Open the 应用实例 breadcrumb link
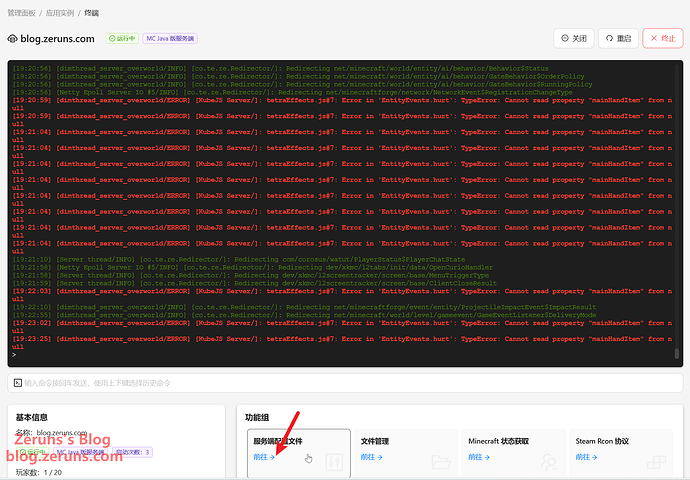The height and width of the screenshot is (480, 690). click(60, 13)
